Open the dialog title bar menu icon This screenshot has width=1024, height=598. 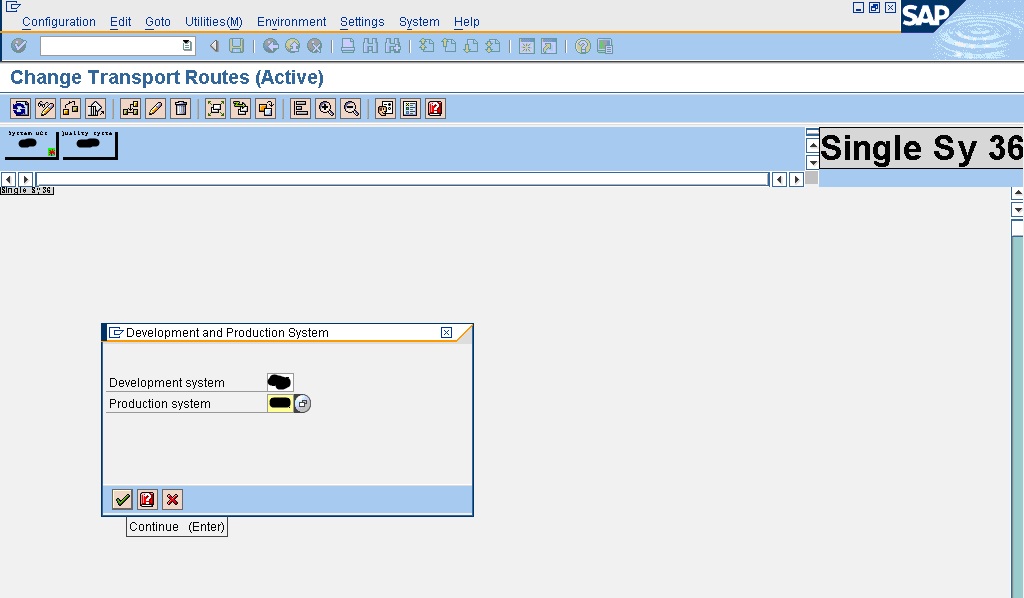pos(116,333)
